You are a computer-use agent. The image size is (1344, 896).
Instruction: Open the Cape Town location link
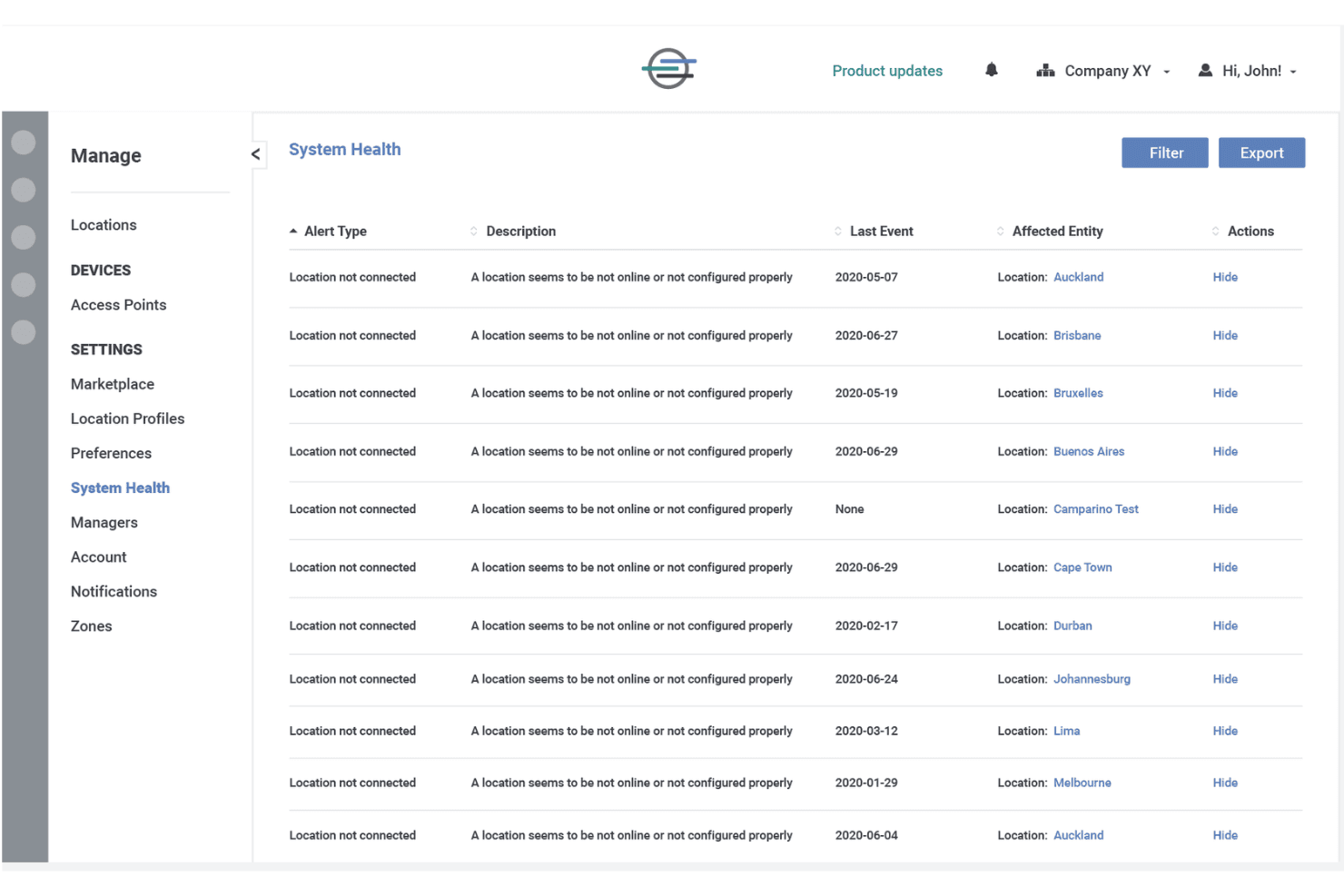pyautogui.click(x=1082, y=567)
